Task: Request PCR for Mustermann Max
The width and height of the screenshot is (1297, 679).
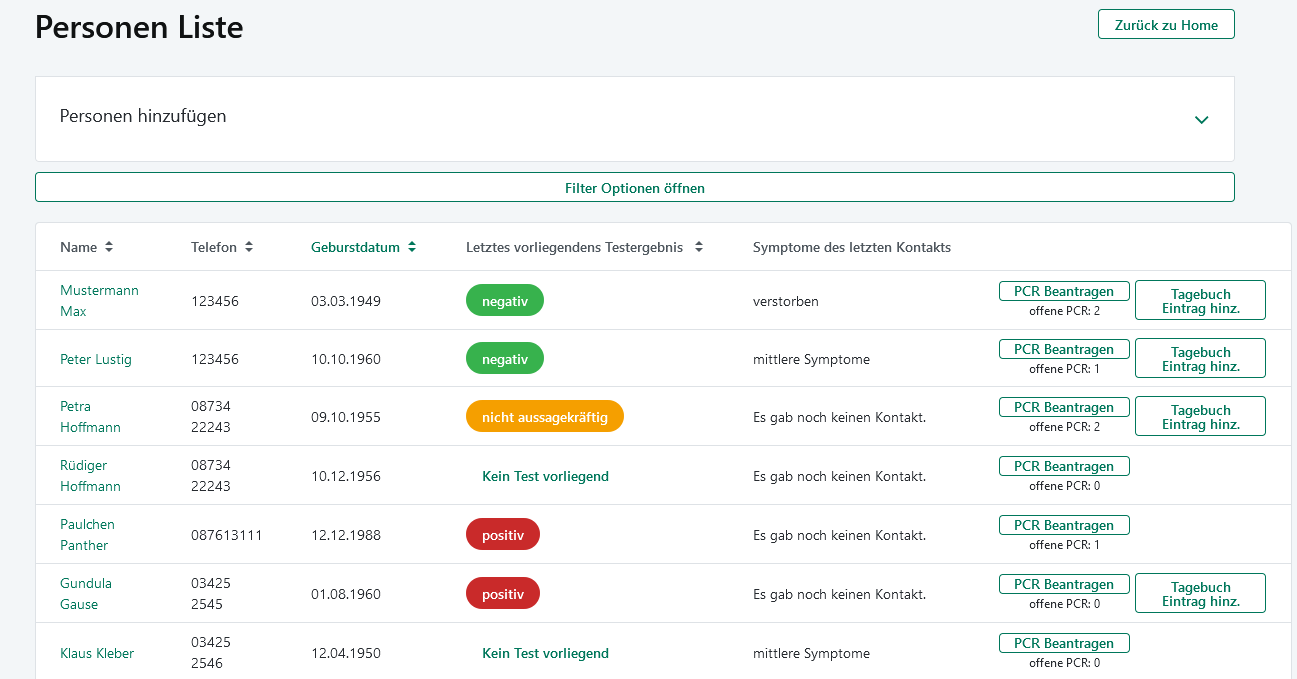Action: [x=1063, y=291]
